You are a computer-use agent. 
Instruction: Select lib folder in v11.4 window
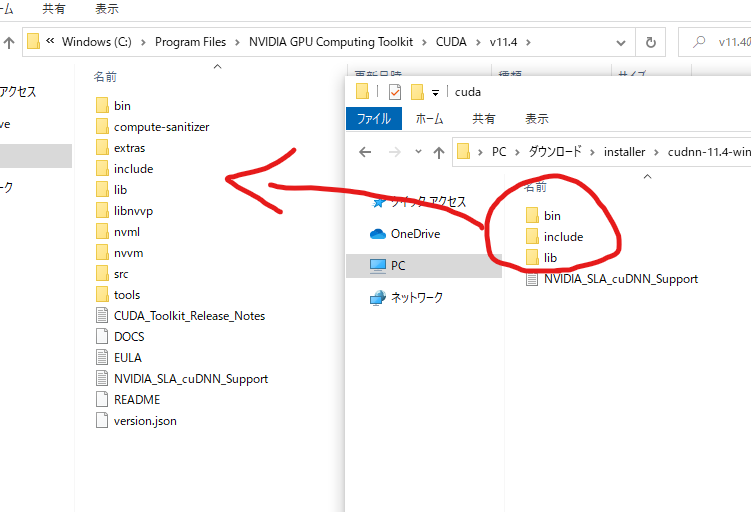[112, 190]
